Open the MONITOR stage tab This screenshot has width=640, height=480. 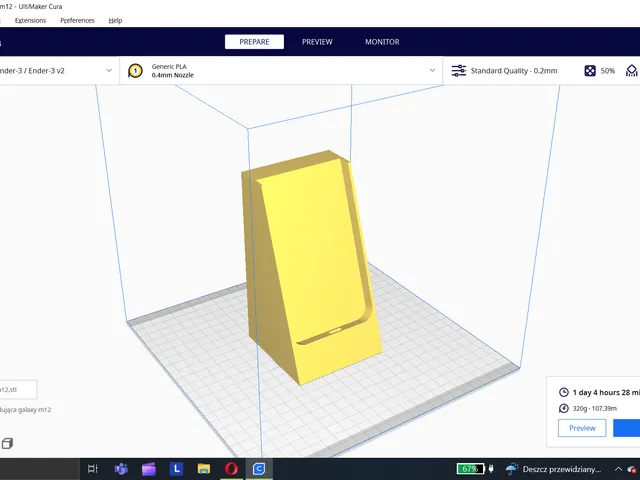pyautogui.click(x=382, y=42)
